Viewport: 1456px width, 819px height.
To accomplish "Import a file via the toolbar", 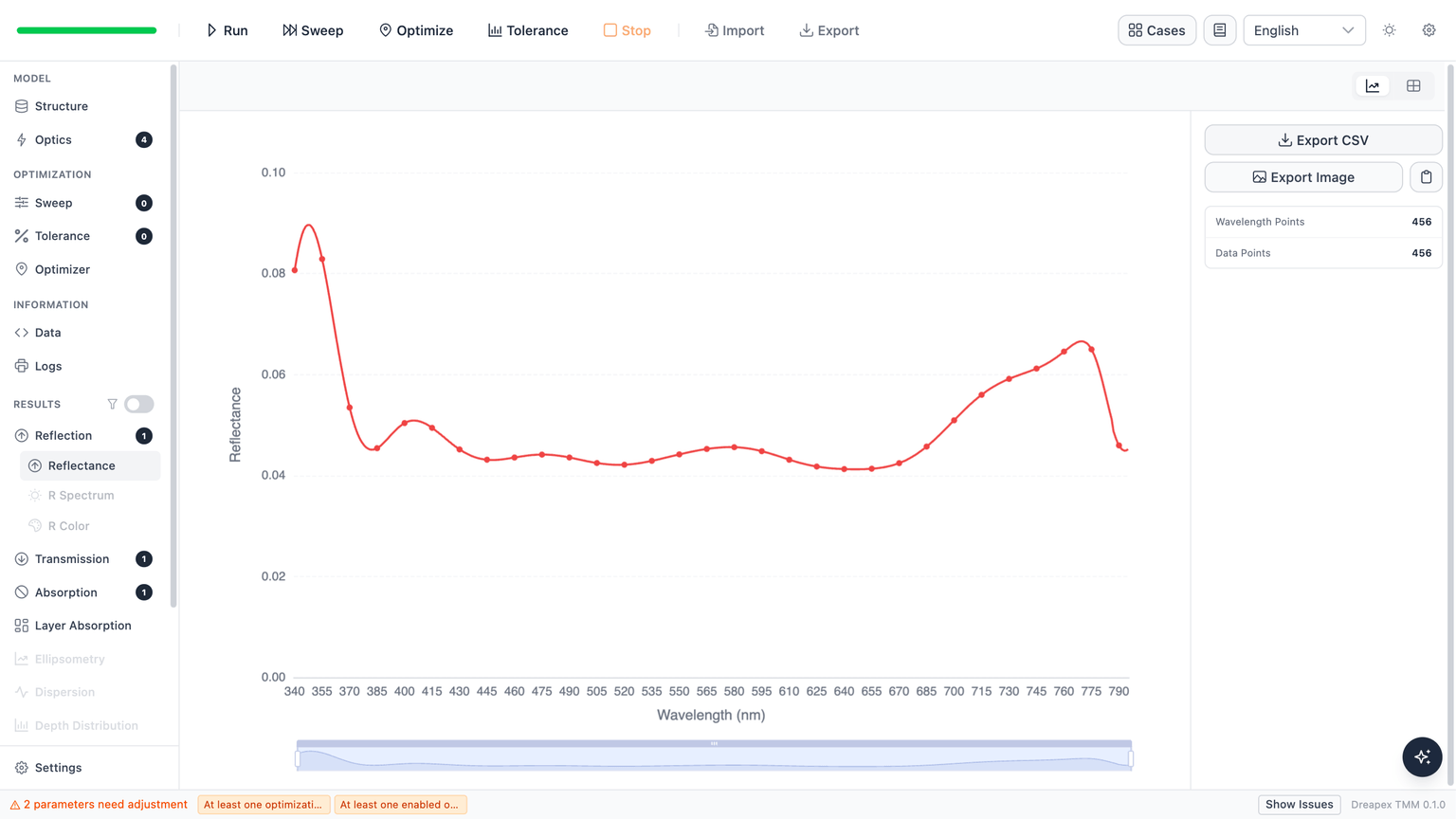I will (735, 30).
